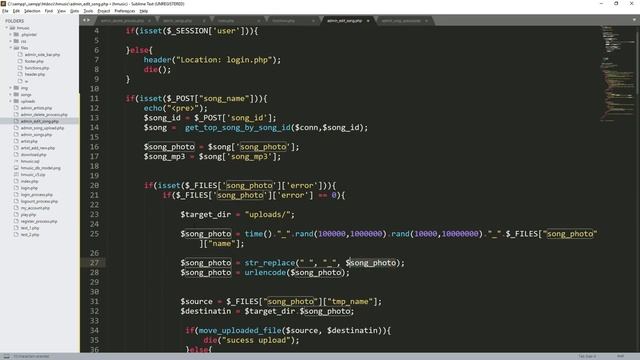Image resolution: width=640 pixels, height=360 pixels.
Task: Click the hmusic_db_model.png image icon
Action: (x=16, y=168)
